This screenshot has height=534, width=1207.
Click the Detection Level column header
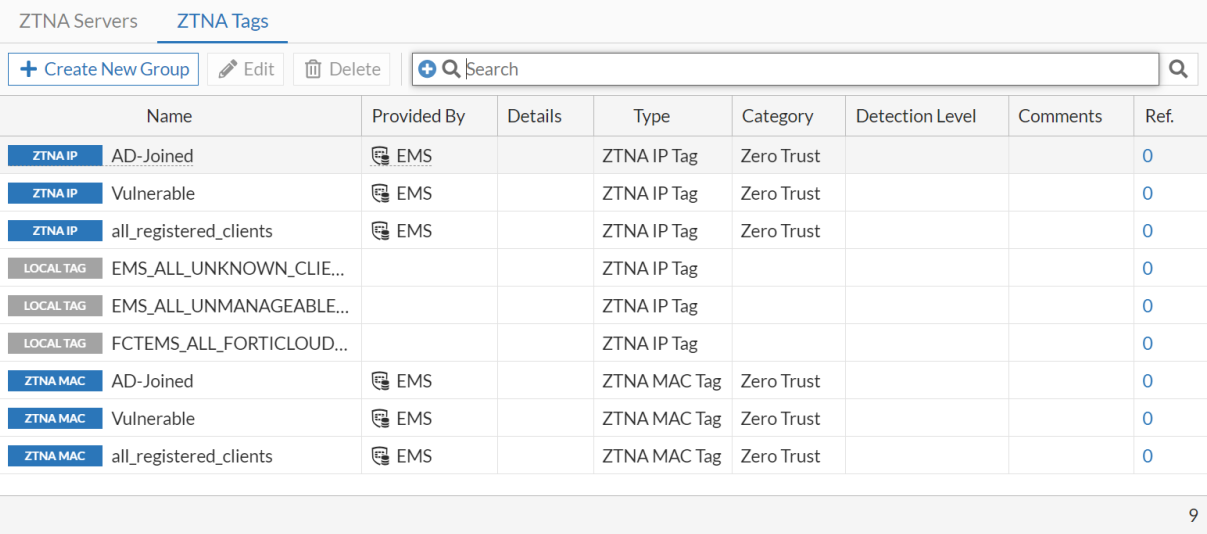[915, 116]
